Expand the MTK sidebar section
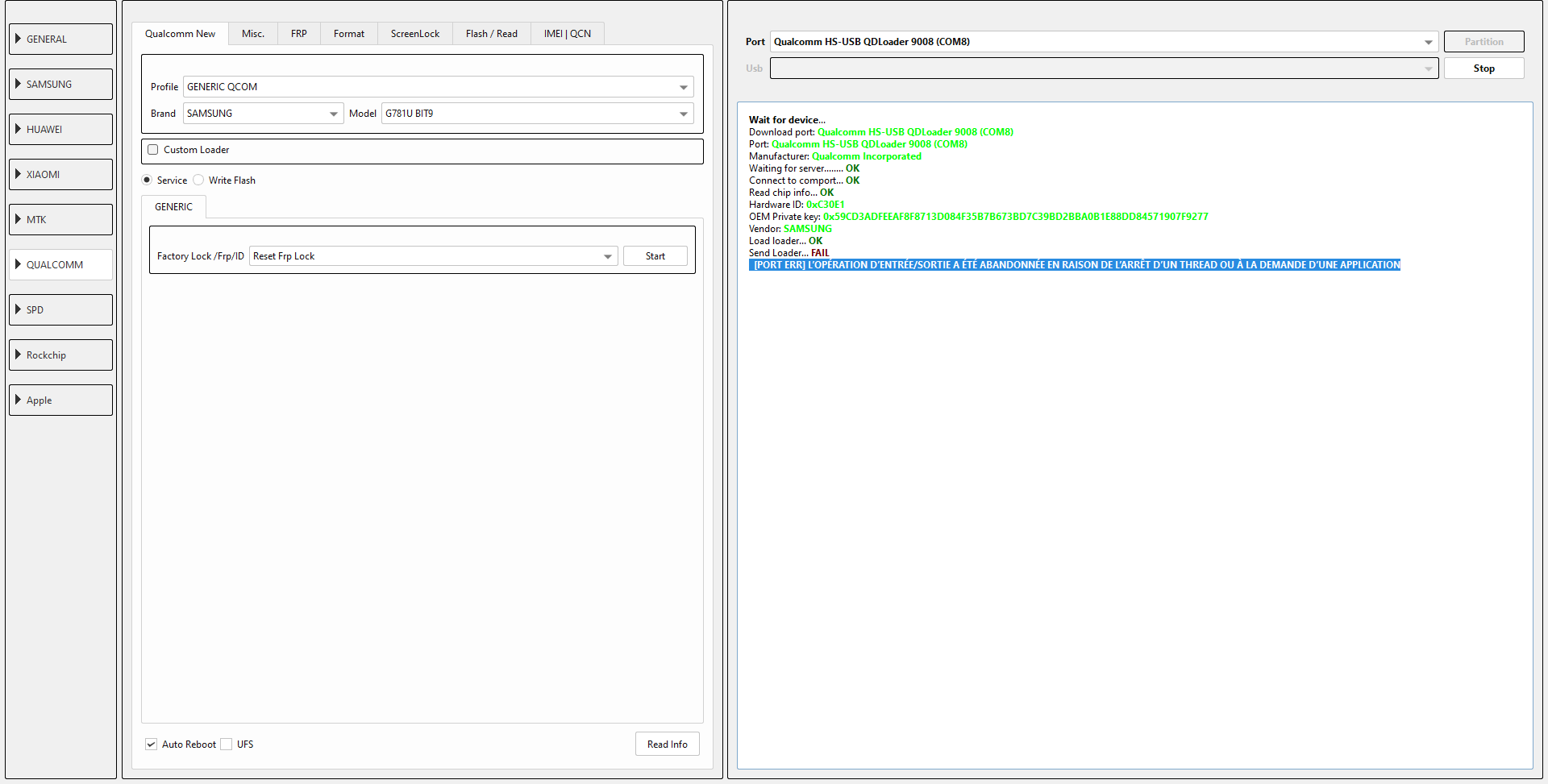This screenshot has width=1548, height=784. coord(60,220)
